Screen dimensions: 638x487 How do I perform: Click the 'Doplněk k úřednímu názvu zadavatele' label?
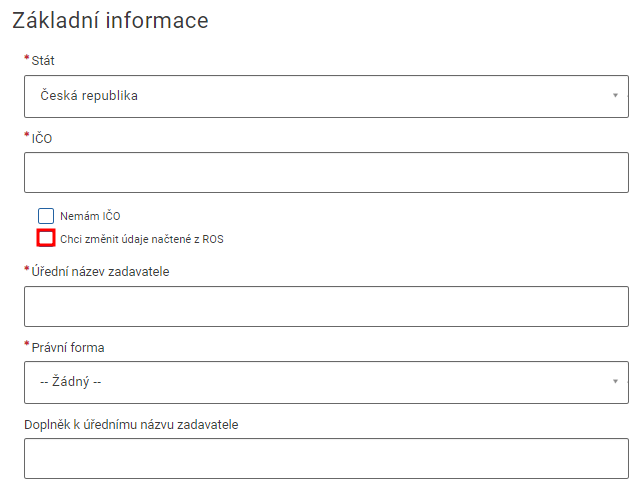(131, 424)
